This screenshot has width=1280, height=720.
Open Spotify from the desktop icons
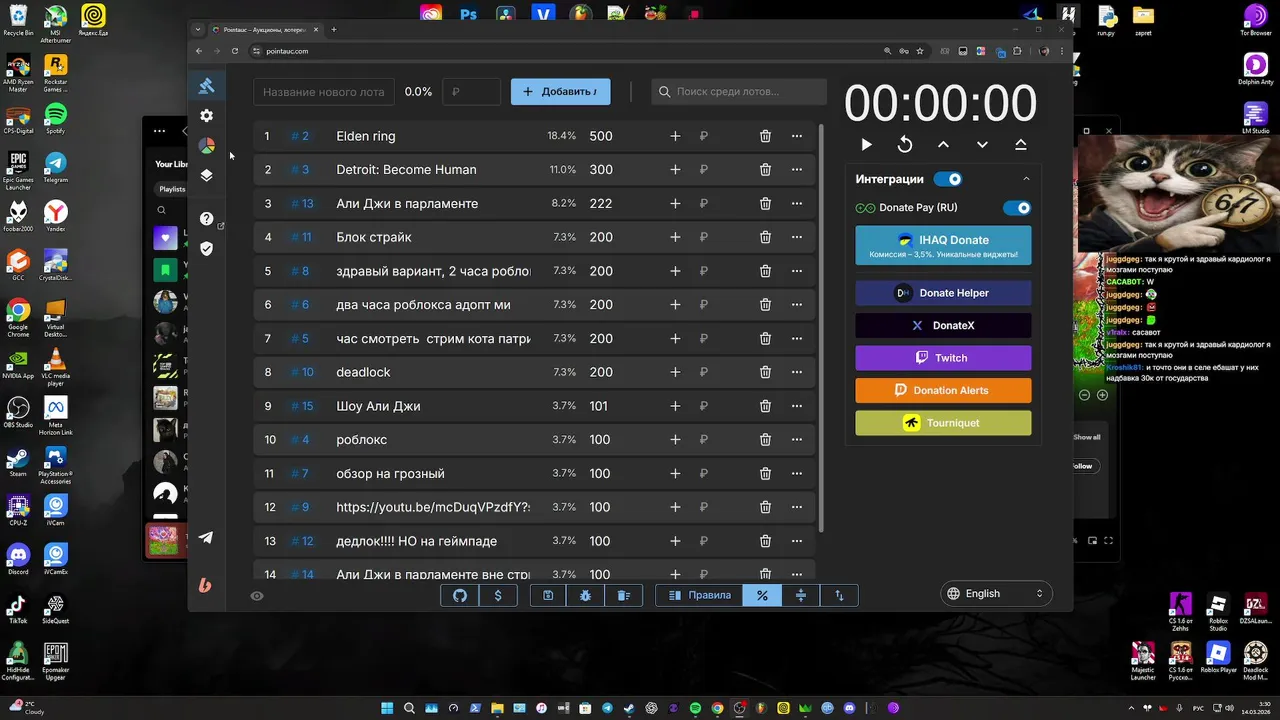(x=55, y=118)
